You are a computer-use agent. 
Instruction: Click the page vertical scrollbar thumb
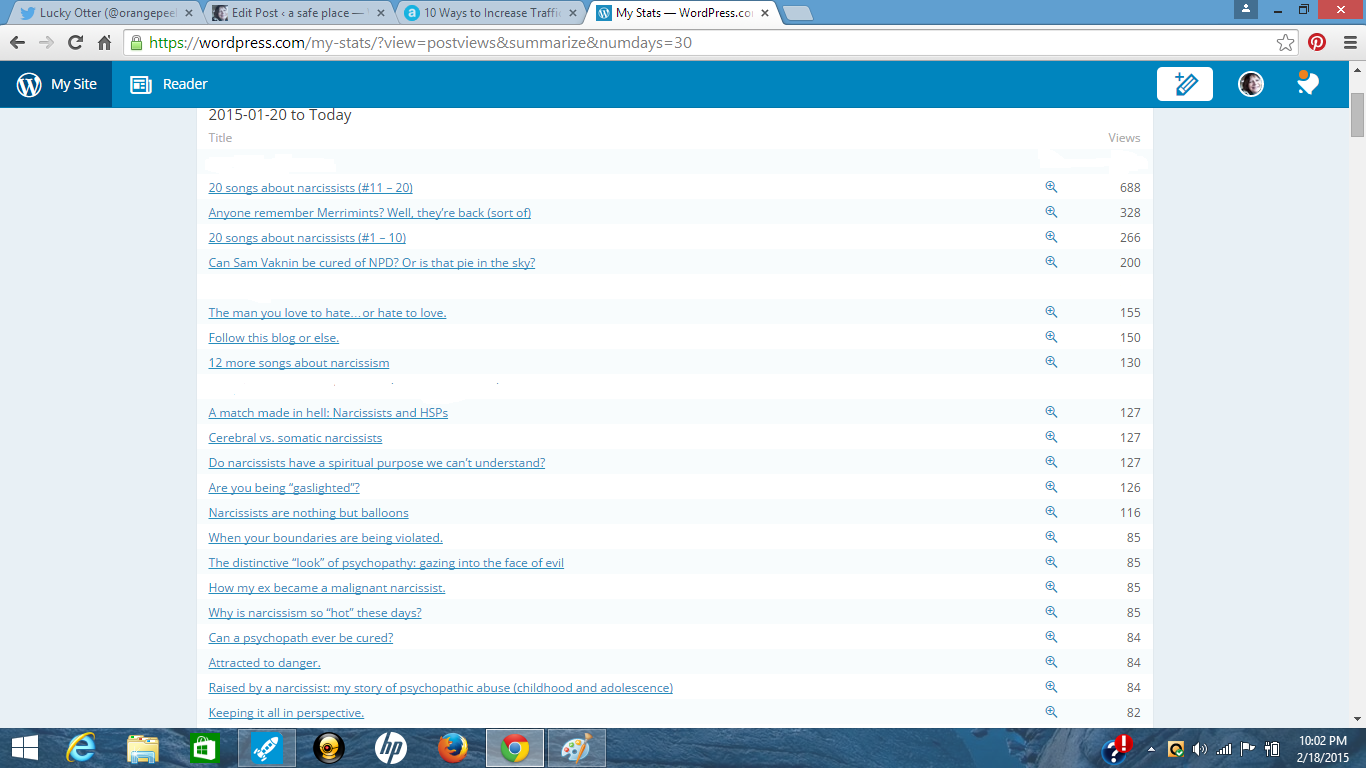pyautogui.click(x=1357, y=115)
